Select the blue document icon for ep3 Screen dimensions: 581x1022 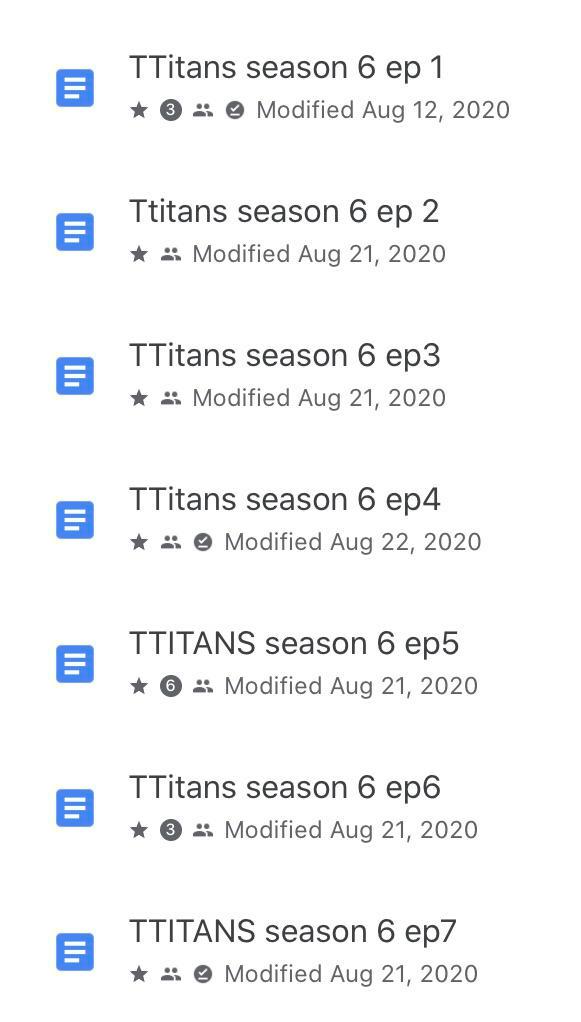75,375
